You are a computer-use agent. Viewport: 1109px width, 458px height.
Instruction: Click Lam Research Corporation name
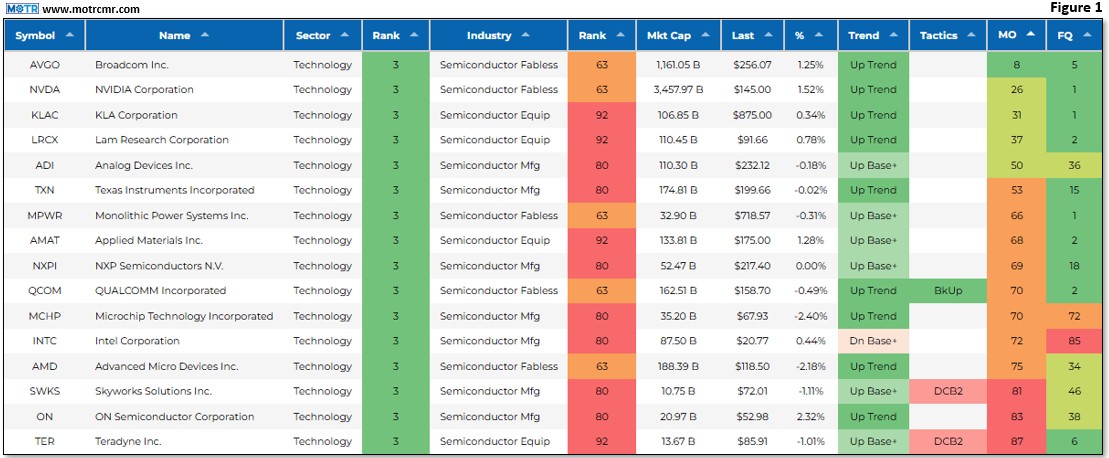[162, 140]
